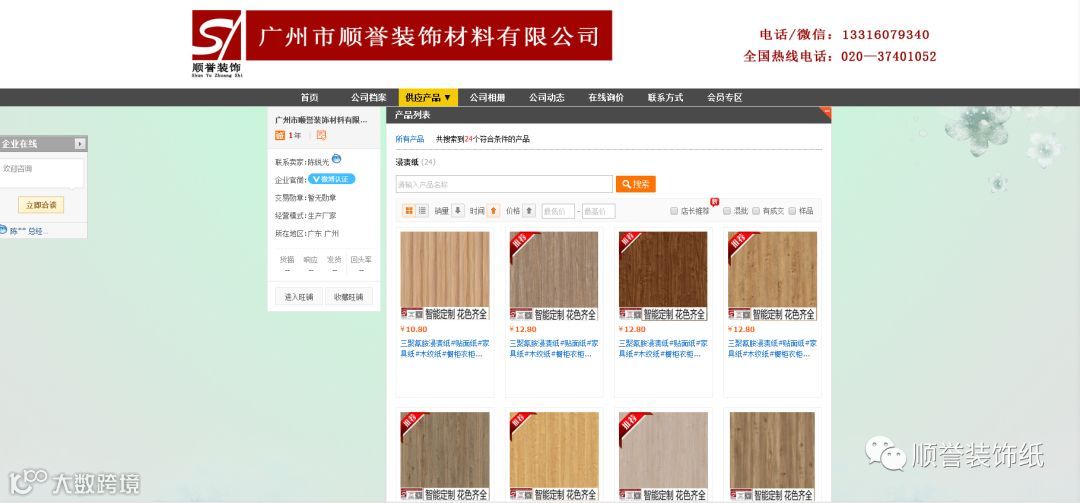Click the 电话/微信 13316079340 text
The width and height of the screenshot is (1080, 503).
point(844,34)
